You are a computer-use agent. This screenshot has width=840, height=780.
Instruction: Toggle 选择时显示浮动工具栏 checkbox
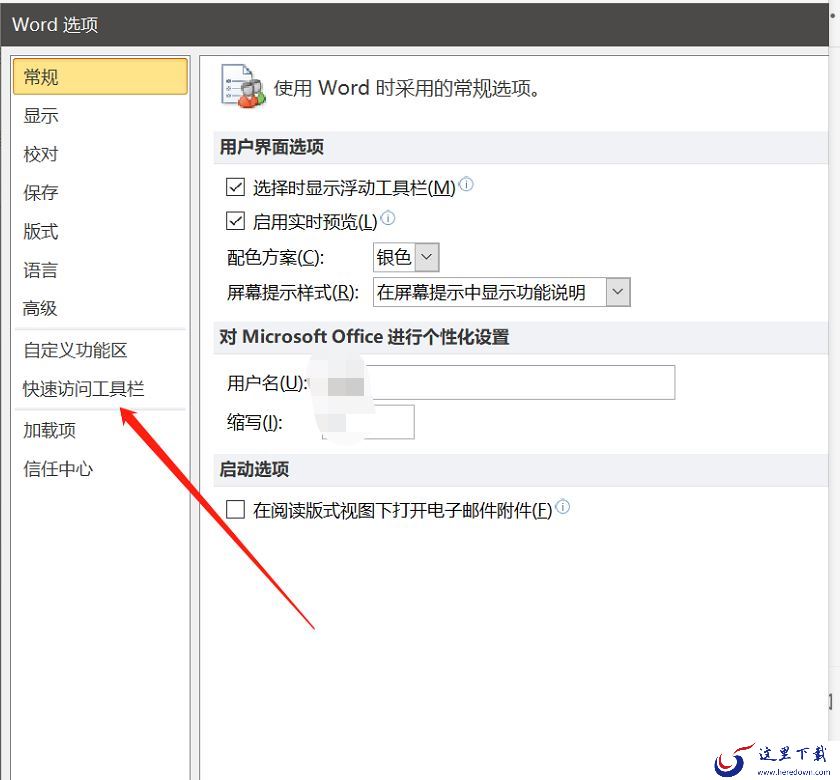[235, 188]
